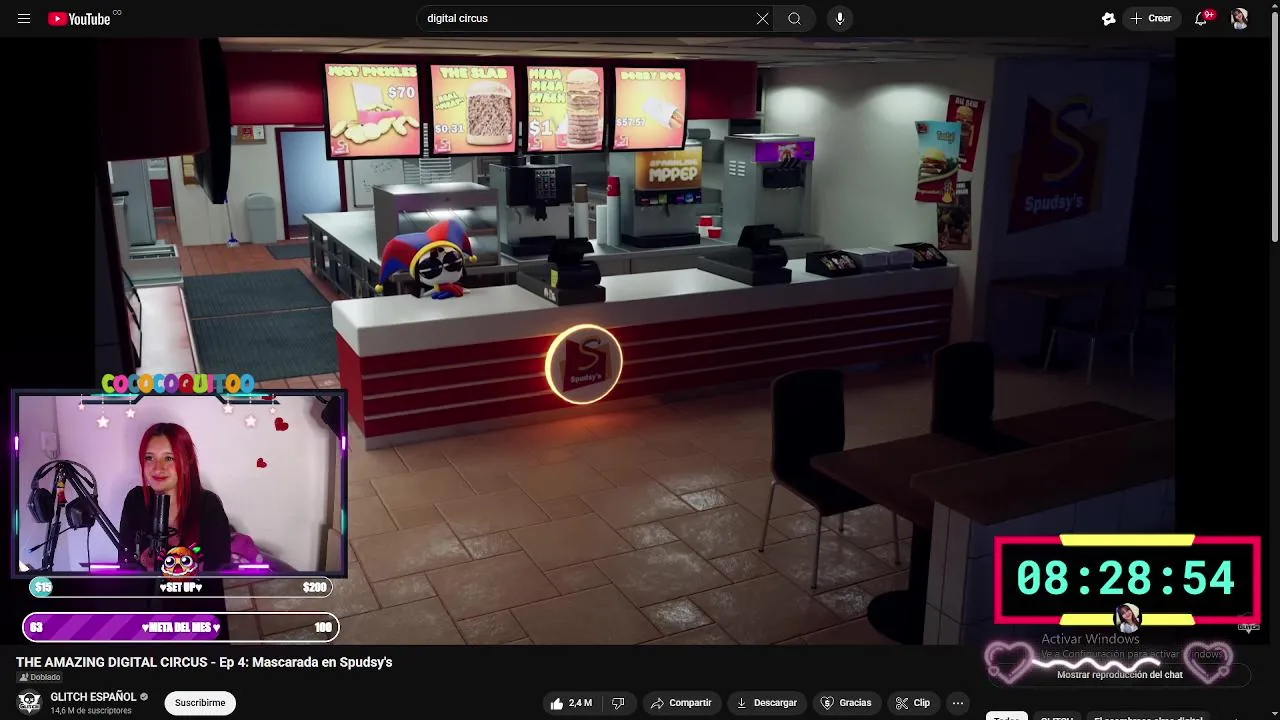
Task: Click the Crear button
Action: pos(1151,19)
